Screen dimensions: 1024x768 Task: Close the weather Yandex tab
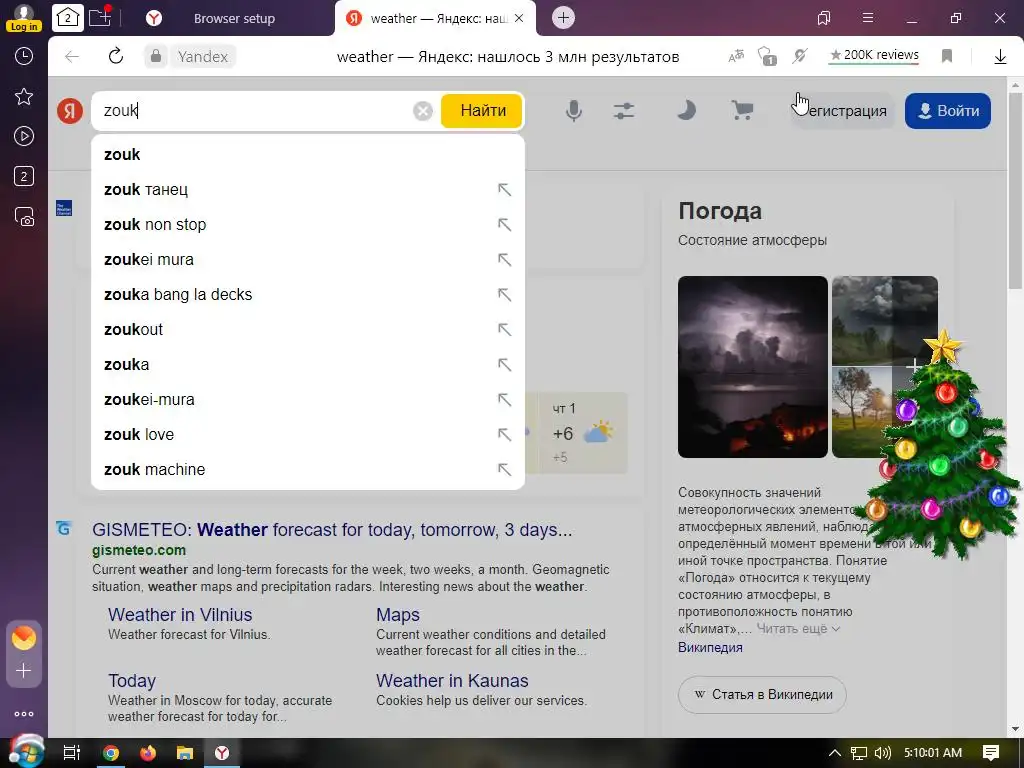pos(519,18)
